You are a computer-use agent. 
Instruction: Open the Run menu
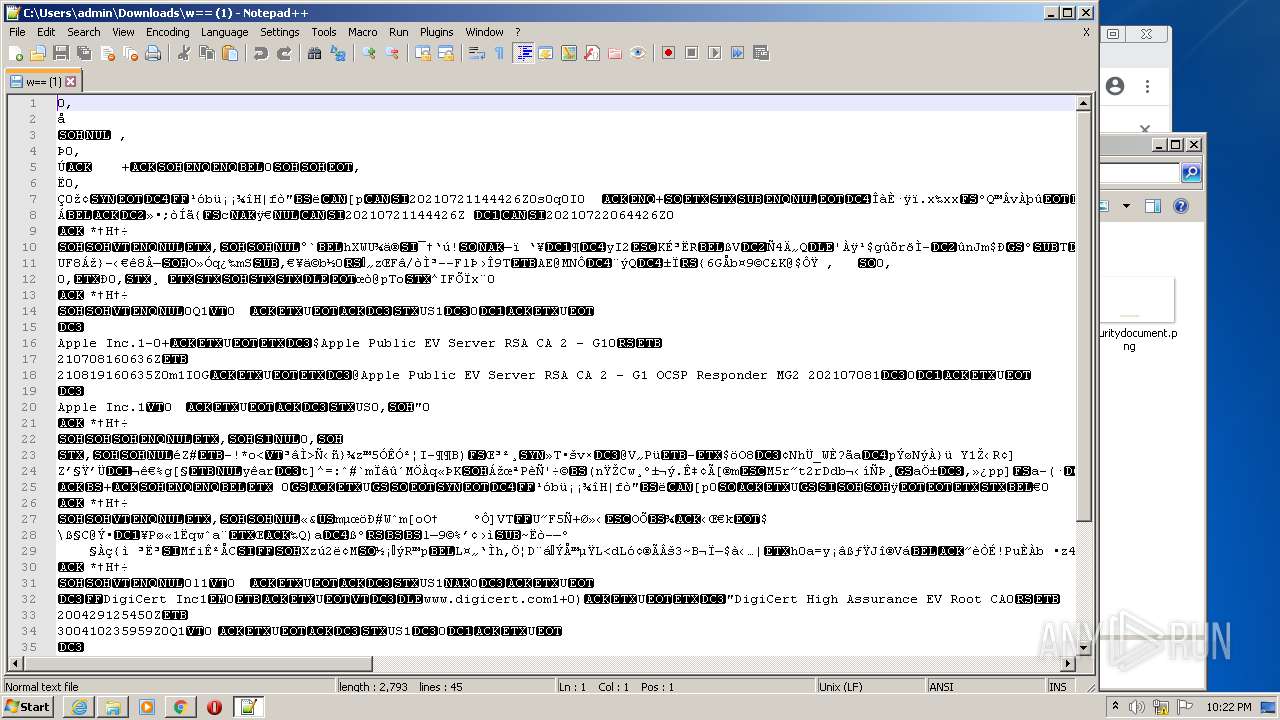click(399, 32)
